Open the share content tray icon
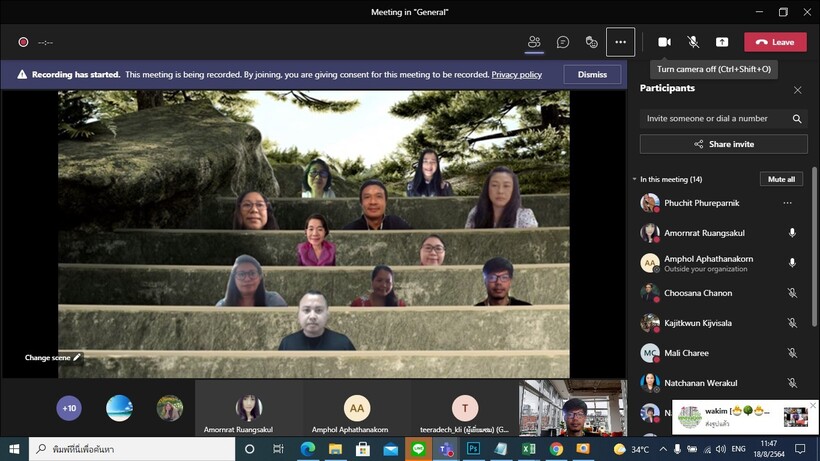820x461 pixels. click(722, 42)
